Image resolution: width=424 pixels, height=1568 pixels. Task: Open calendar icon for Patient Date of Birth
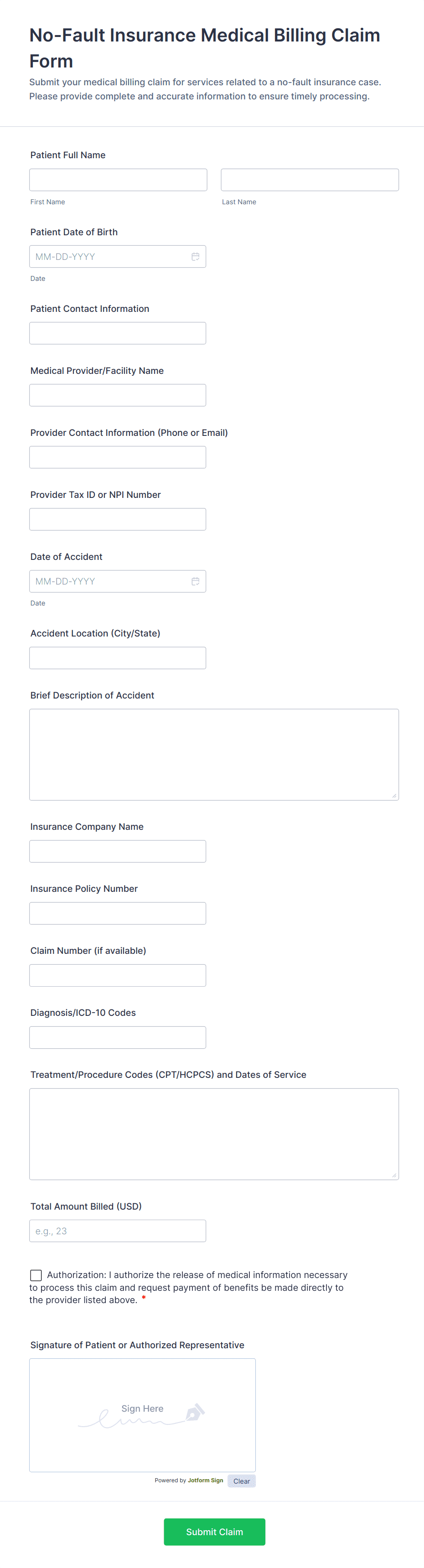(x=195, y=257)
